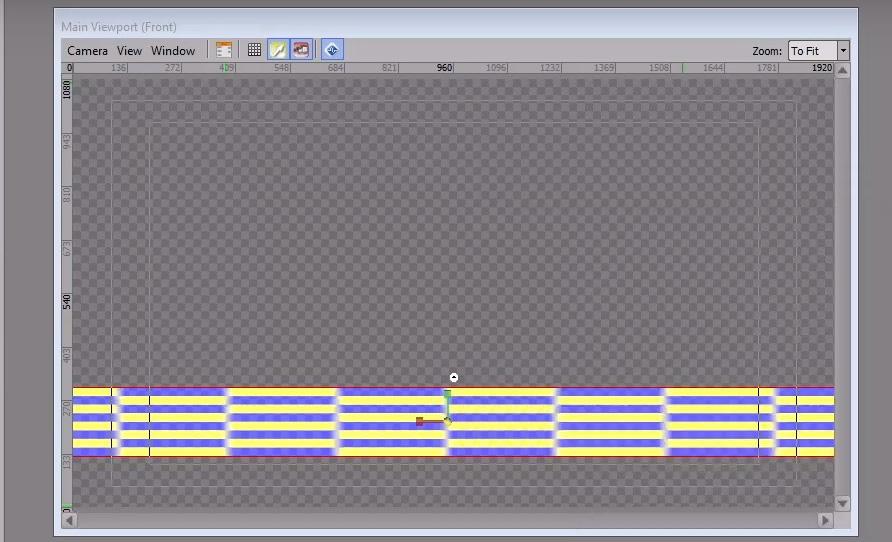Toggle the red overlay toolbar icon
This screenshot has width=892, height=542.
[302, 50]
